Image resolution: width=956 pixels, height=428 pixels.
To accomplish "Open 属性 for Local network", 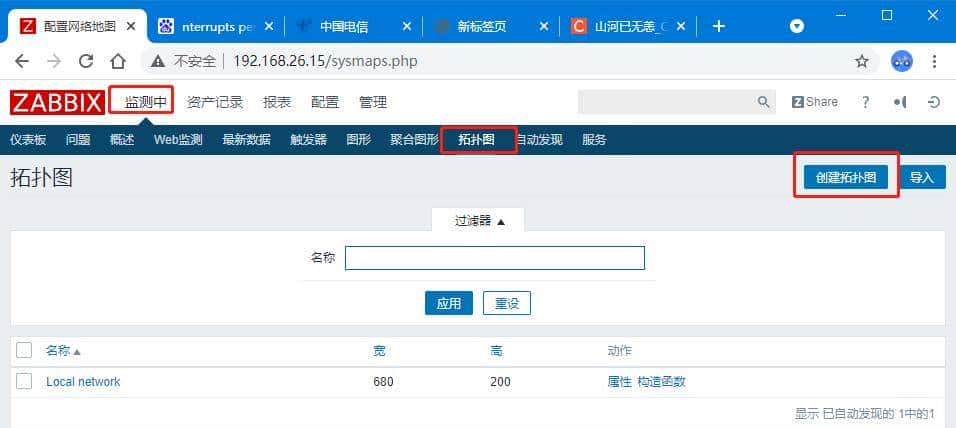I will (619, 382).
